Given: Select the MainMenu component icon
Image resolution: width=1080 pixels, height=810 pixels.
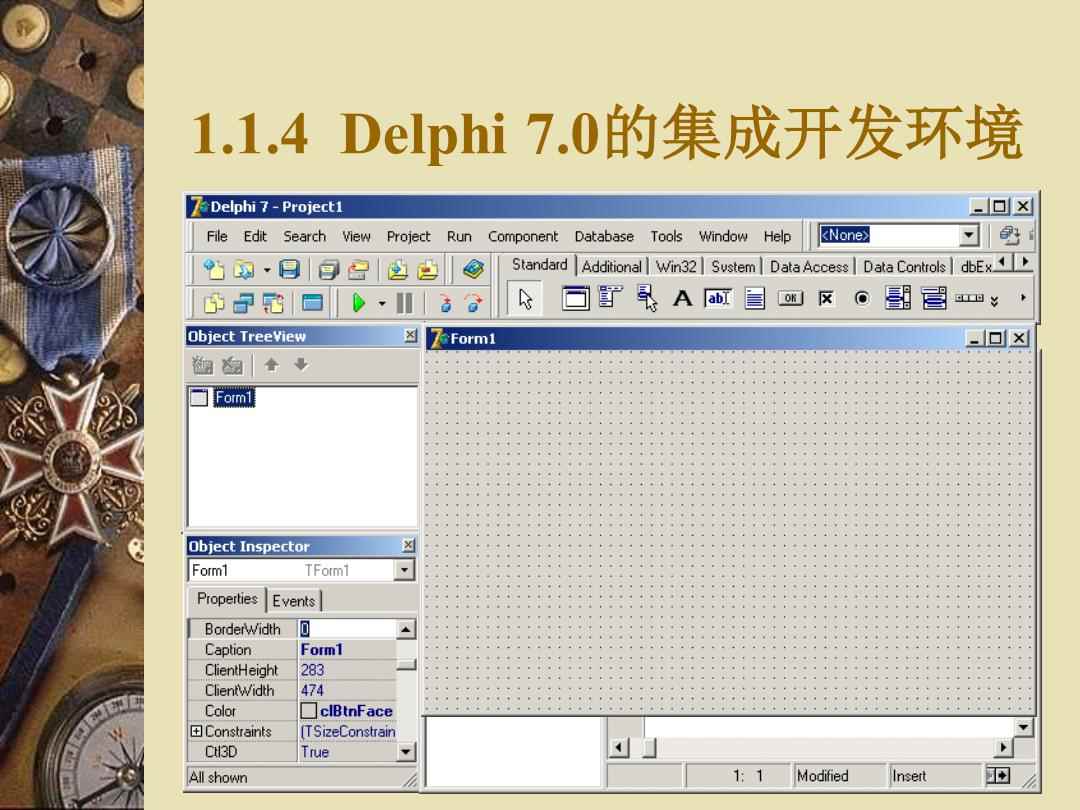Looking at the screenshot, I should [x=610, y=298].
